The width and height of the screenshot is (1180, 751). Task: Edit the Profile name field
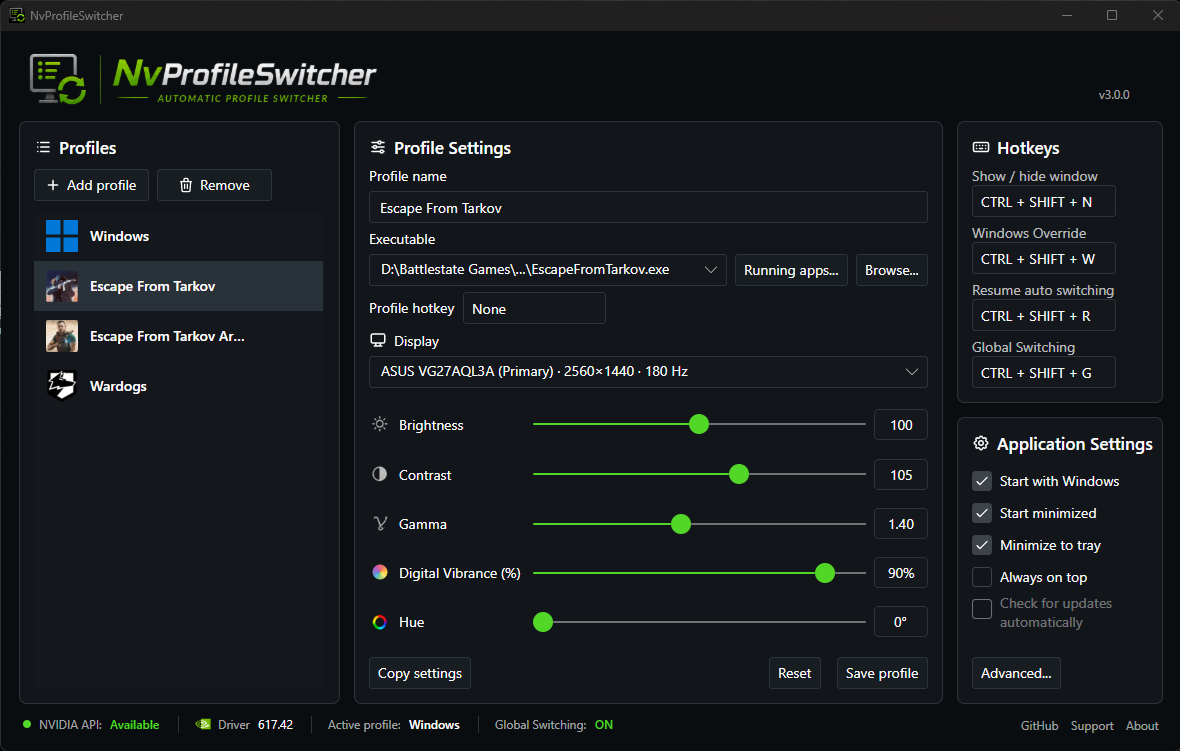pos(648,208)
